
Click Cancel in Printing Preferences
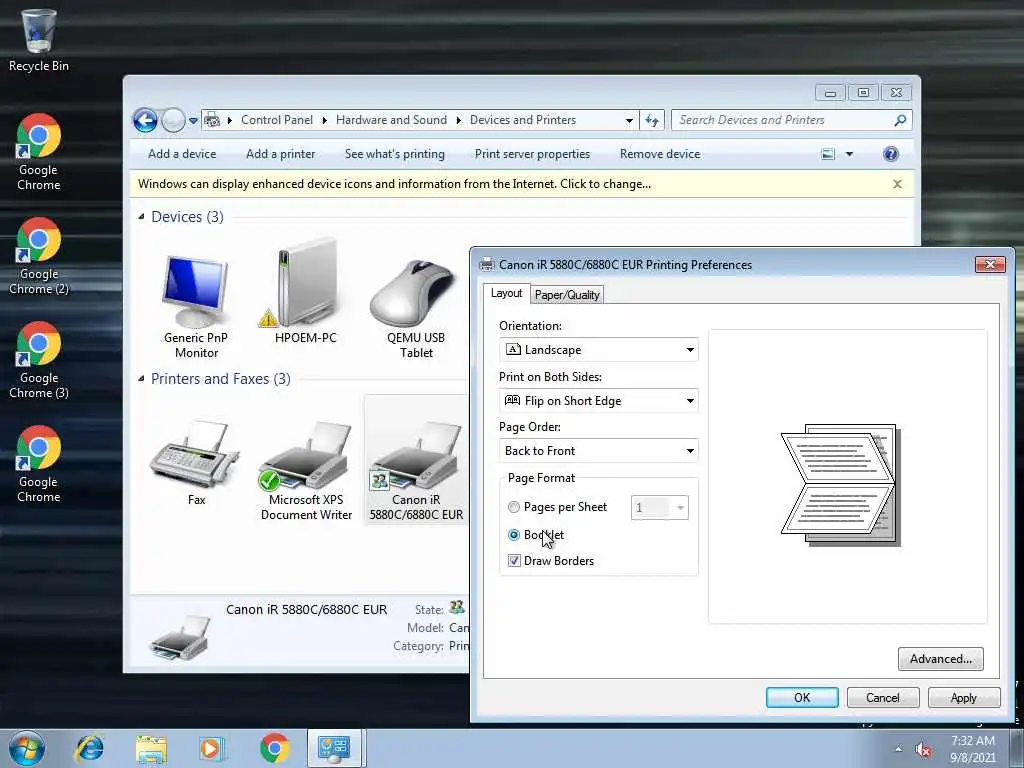882,697
